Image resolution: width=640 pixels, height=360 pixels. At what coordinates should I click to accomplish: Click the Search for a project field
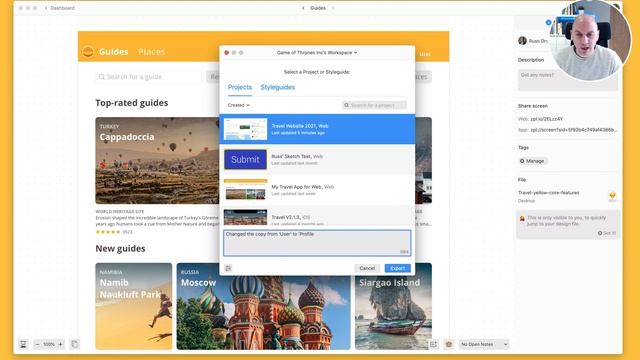(375, 105)
